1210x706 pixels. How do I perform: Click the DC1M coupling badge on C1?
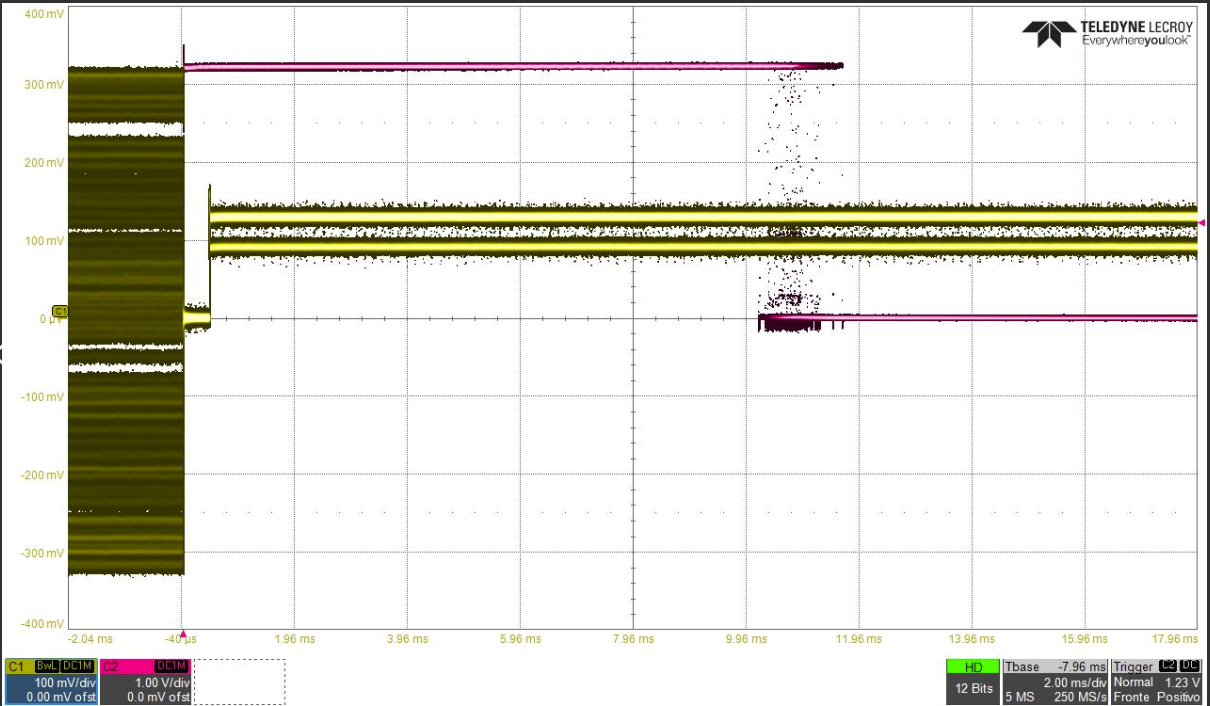pyautogui.click(x=78, y=666)
